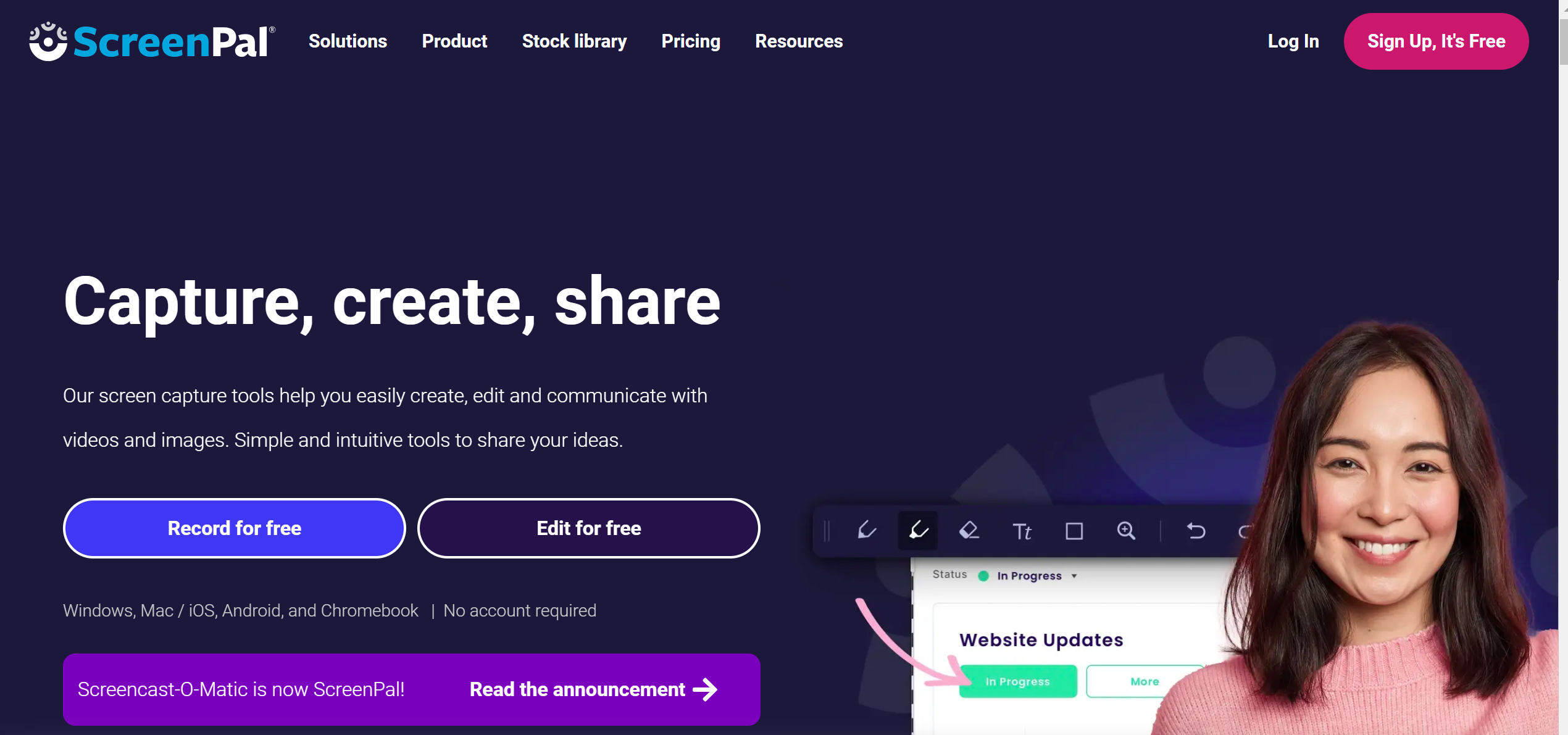The width and height of the screenshot is (1568, 735).
Task: Click the Sign Up It's Free button
Action: [1436, 41]
